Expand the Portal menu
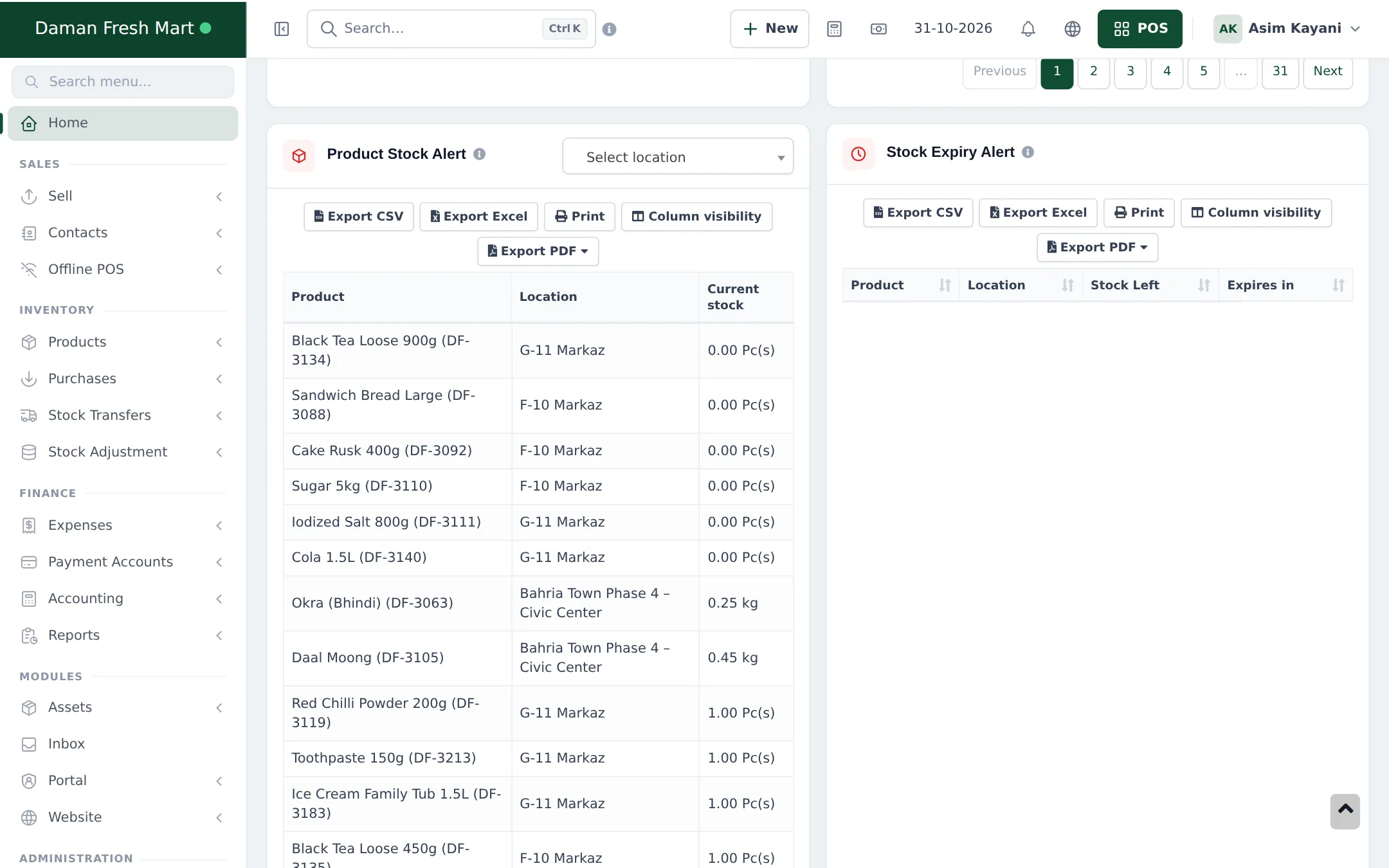The image size is (1389, 868). 123,781
